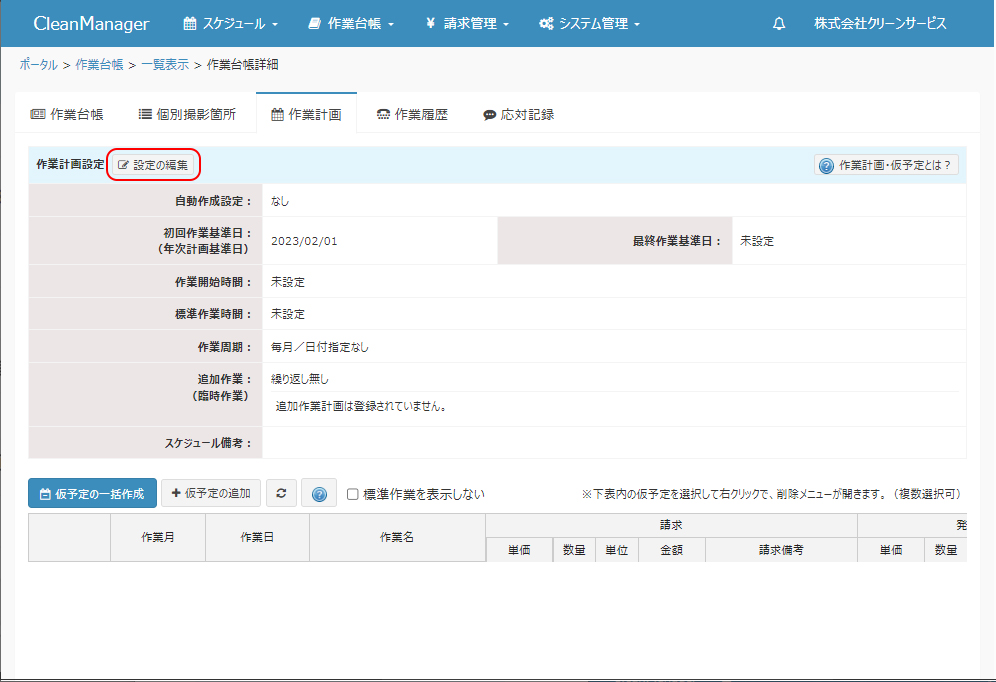The width and height of the screenshot is (996, 682).
Task: Switch to the 作業台帳 tab
Action: (67, 115)
